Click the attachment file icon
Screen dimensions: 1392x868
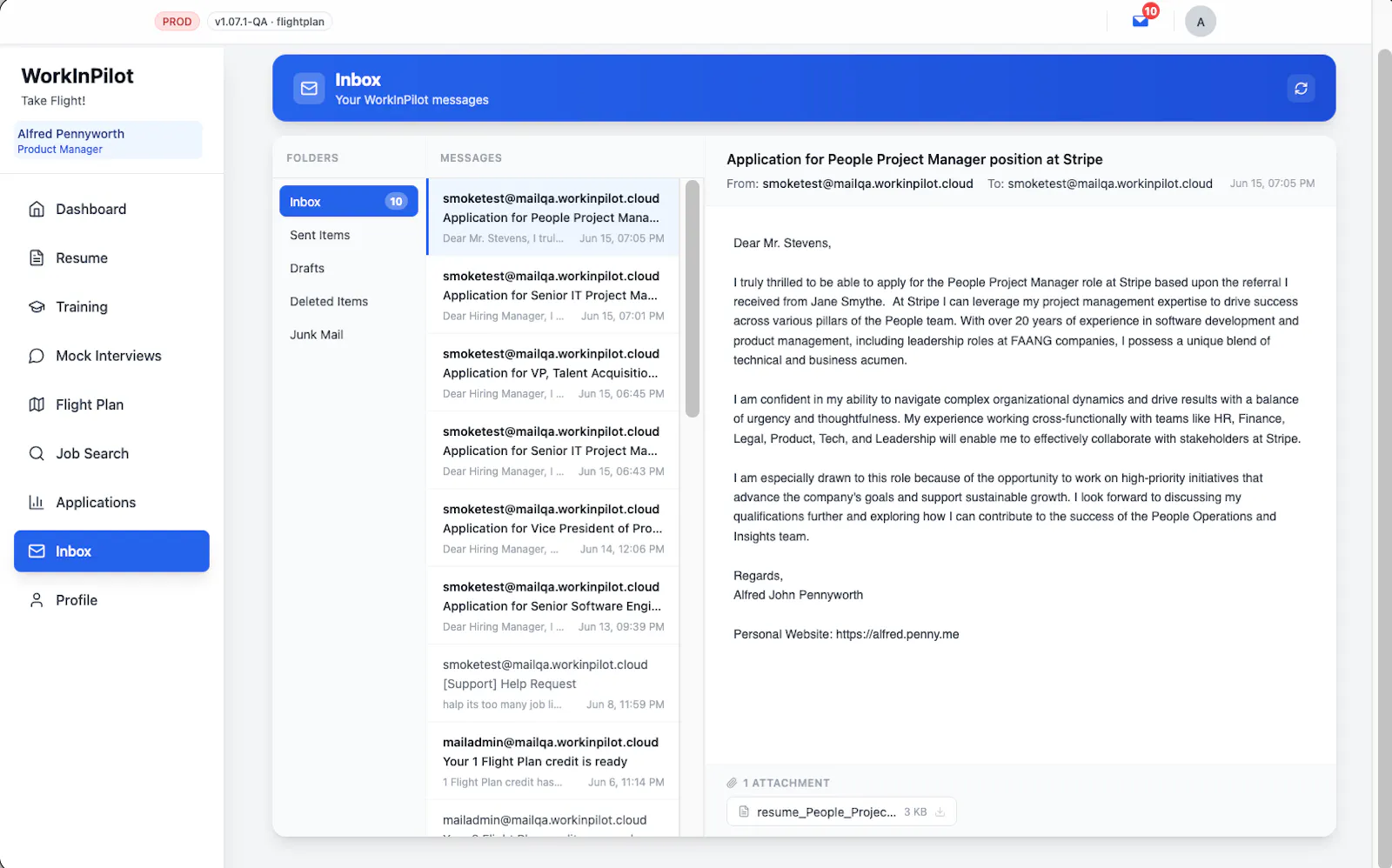[744, 811]
